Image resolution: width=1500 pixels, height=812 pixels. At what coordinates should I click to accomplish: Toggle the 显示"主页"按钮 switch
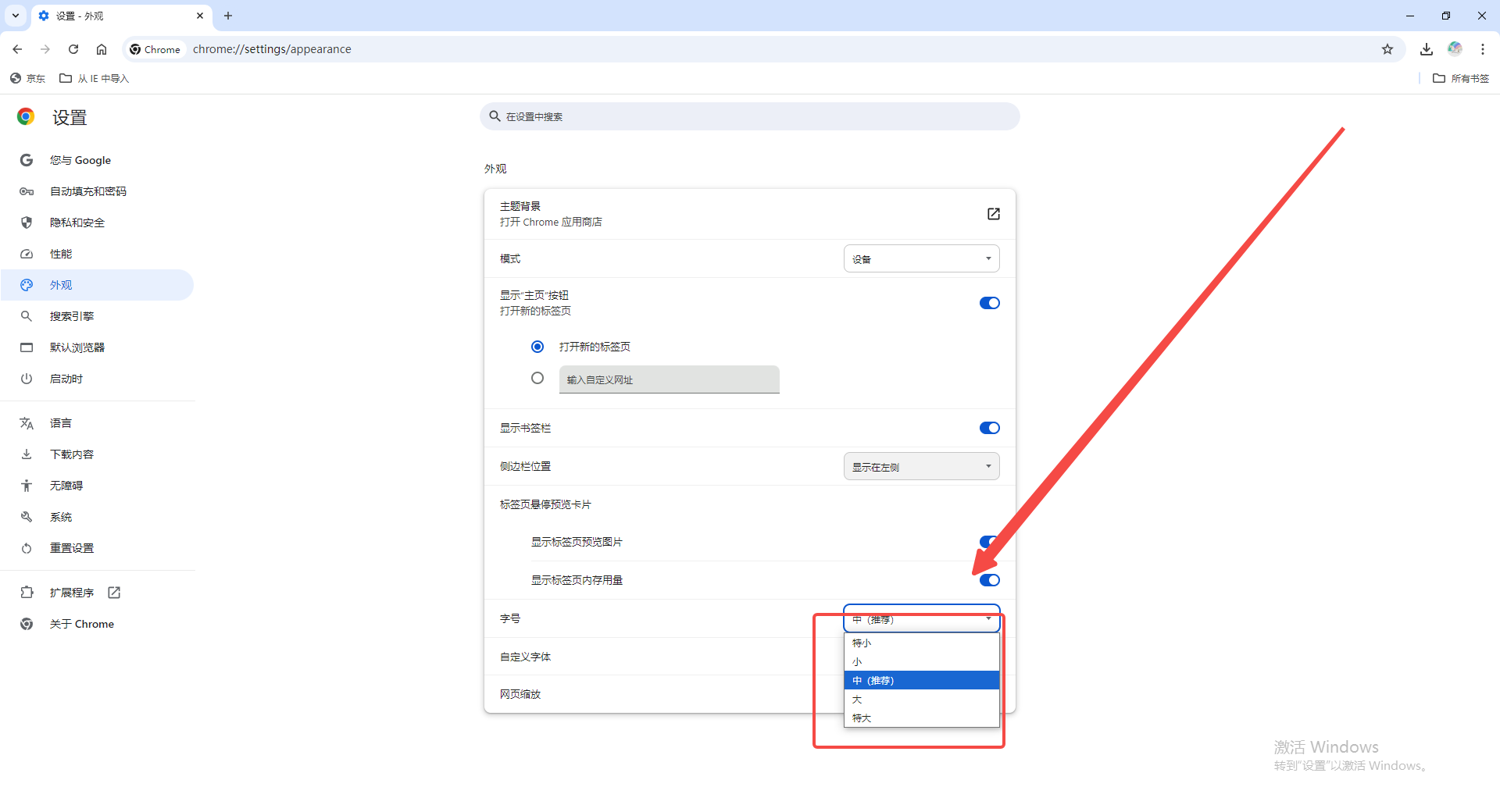[990, 303]
